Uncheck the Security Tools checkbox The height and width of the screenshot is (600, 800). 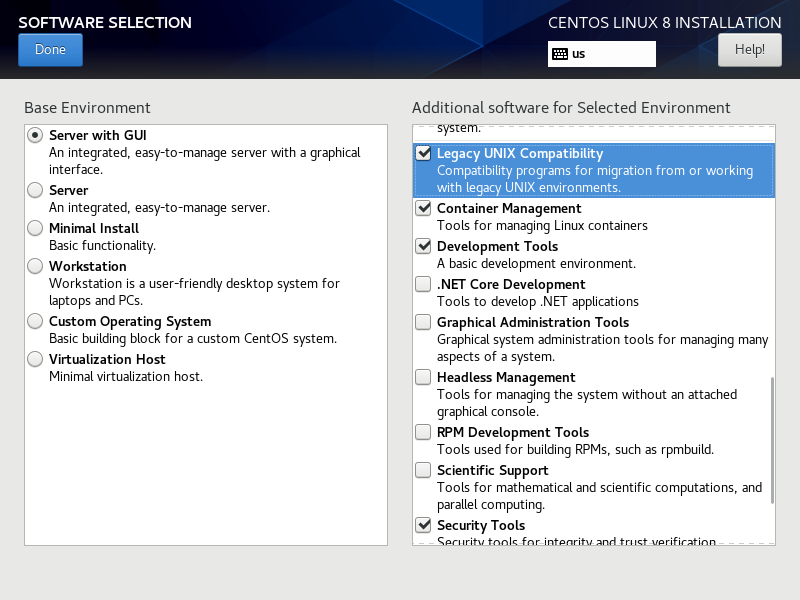[423, 525]
